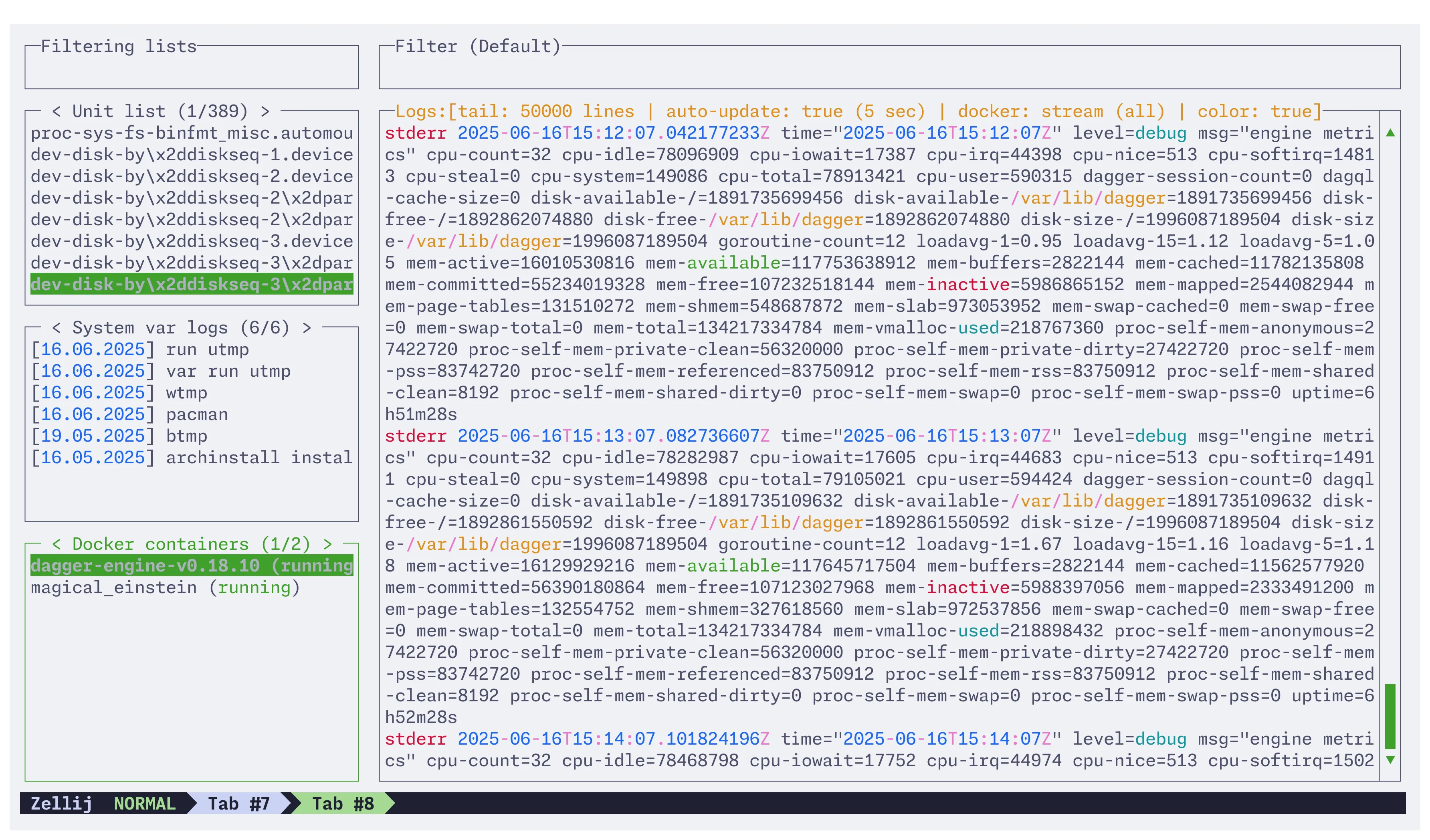The width and height of the screenshot is (1430, 840).
Task: Click > arrow beside Docker containers
Action: pyautogui.click(x=327, y=544)
